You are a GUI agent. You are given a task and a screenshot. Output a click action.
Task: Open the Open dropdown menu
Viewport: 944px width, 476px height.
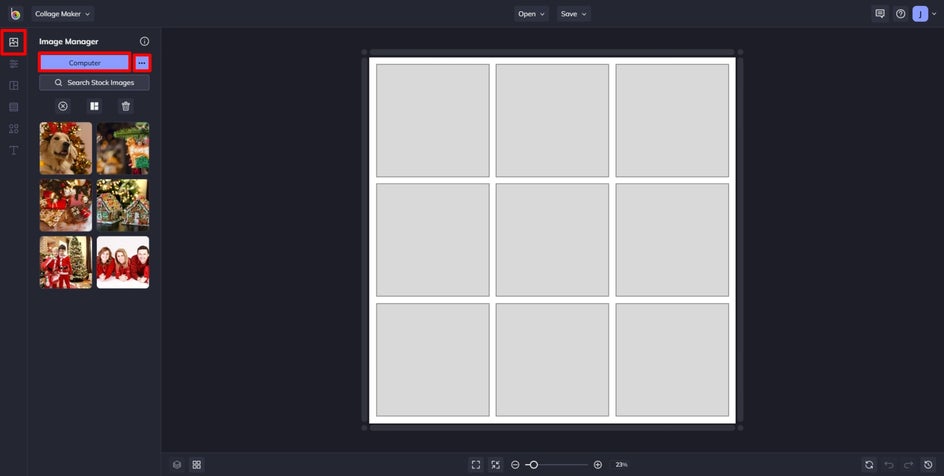coord(531,14)
